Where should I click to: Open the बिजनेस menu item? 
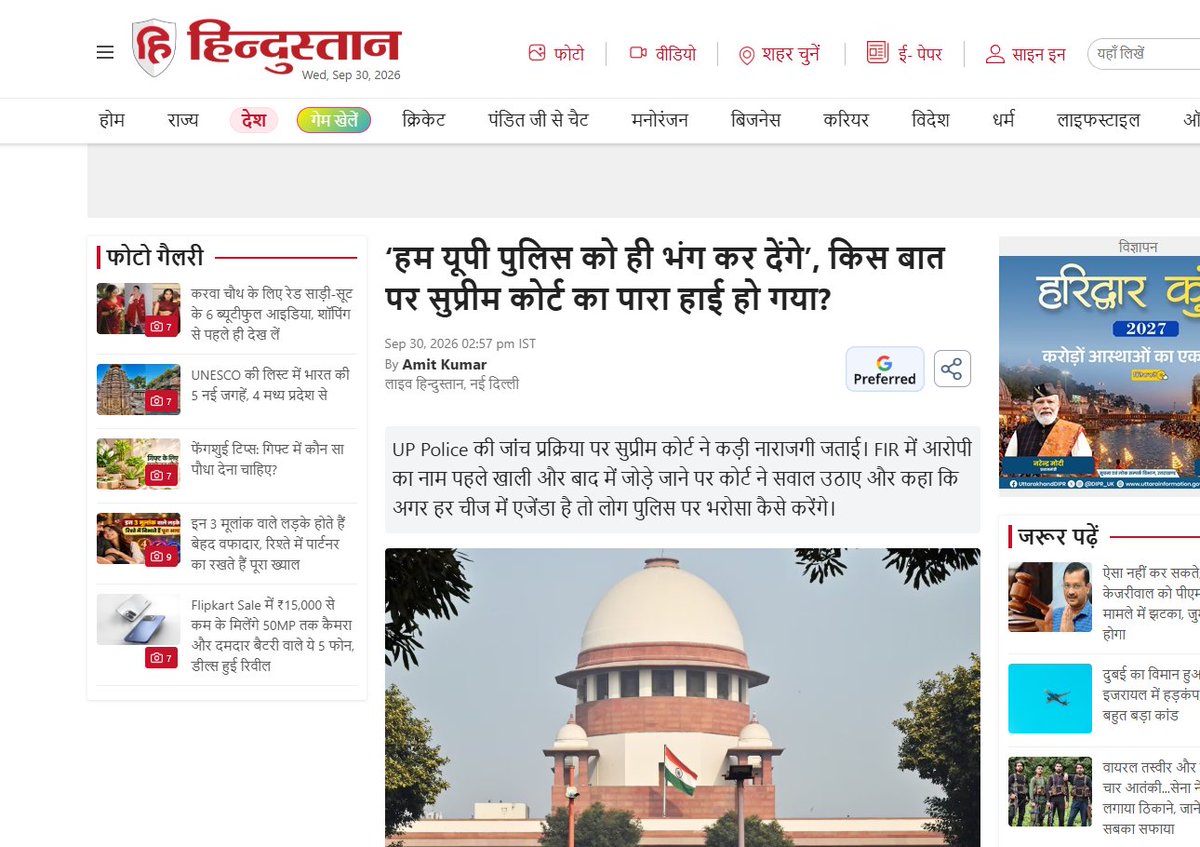756,120
